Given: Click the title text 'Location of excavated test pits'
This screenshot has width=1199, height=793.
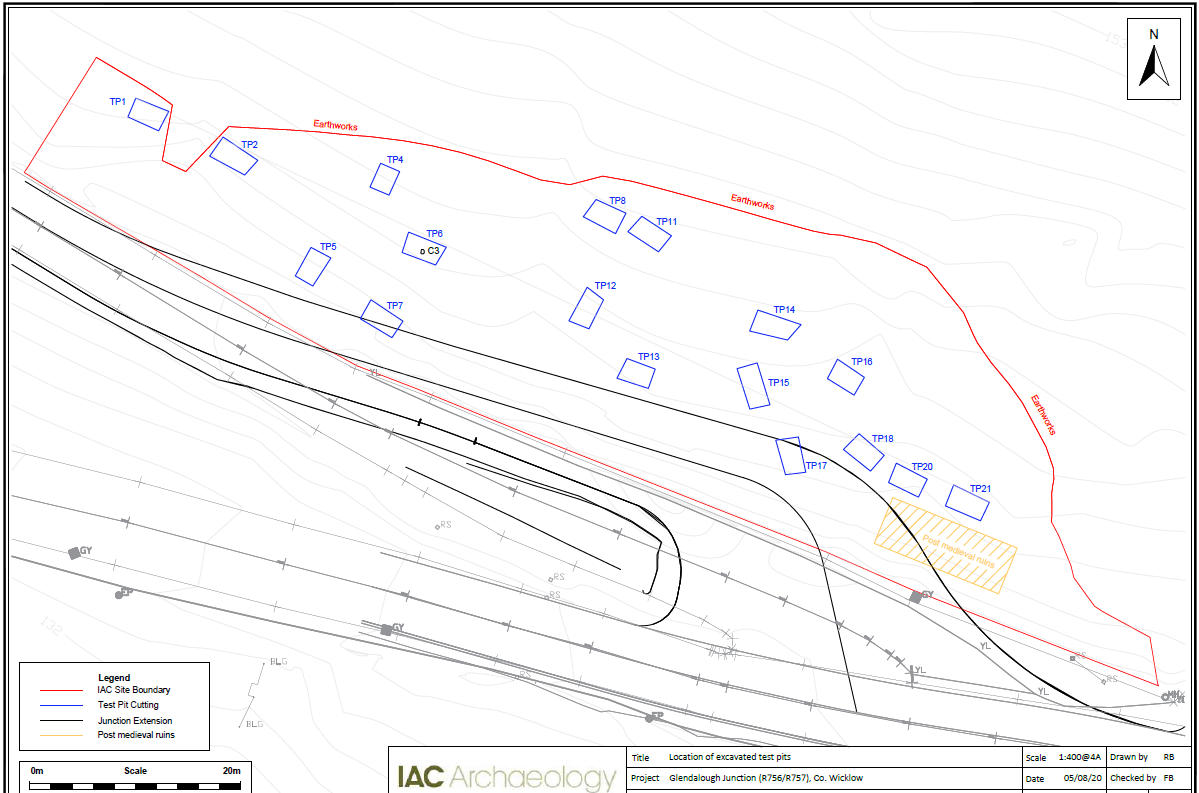Looking at the screenshot, I should coord(733,758).
